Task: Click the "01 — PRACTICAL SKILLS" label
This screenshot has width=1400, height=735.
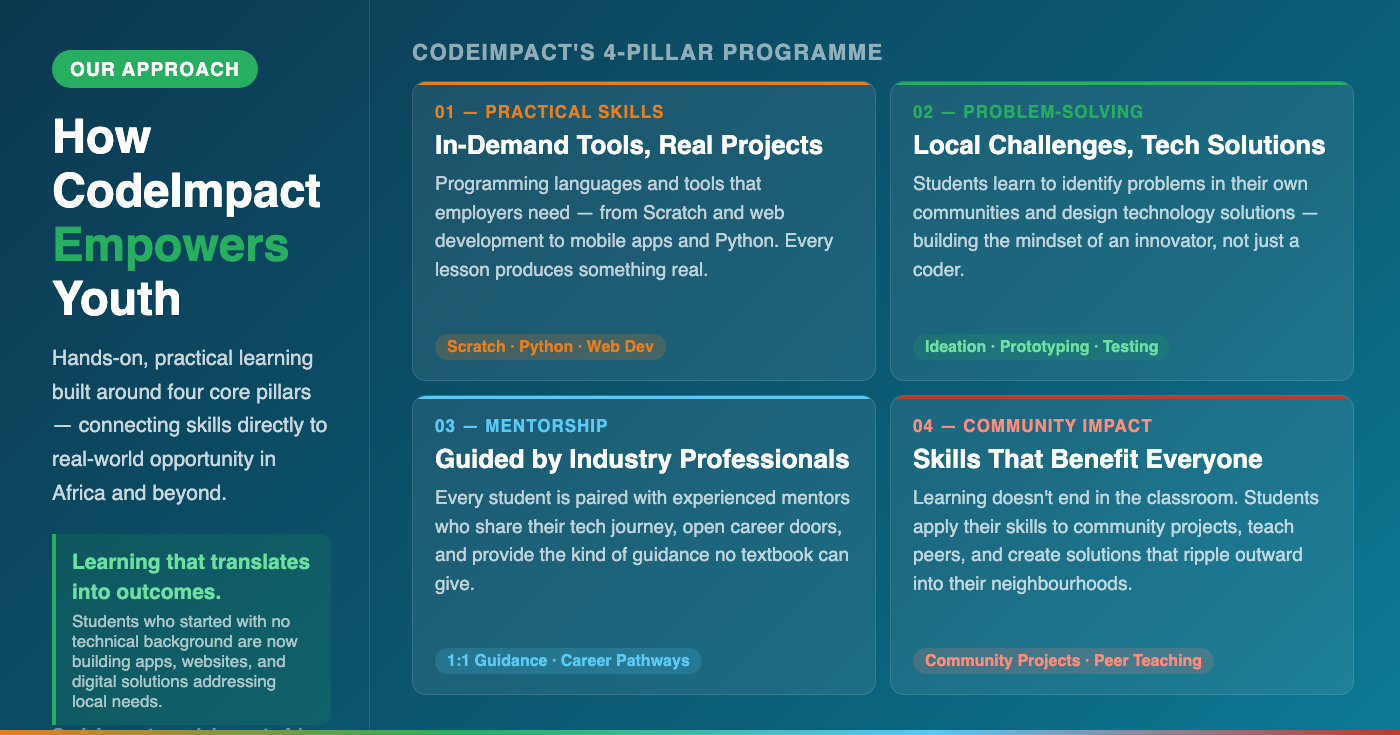Action: pyautogui.click(x=549, y=112)
